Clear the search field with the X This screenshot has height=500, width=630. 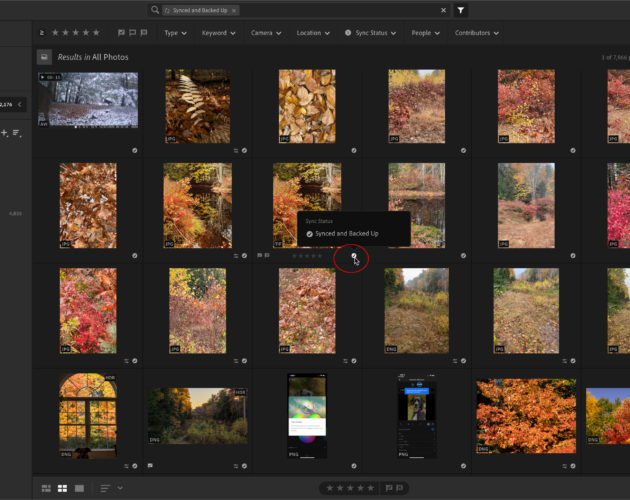(x=443, y=10)
